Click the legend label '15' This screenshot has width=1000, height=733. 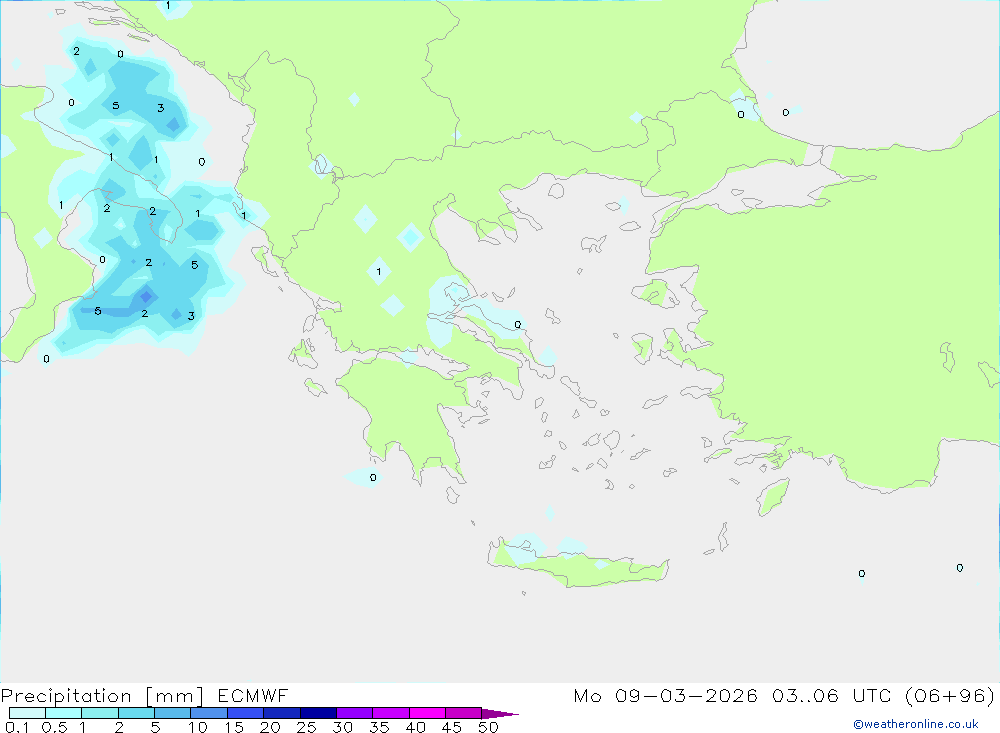234,727
